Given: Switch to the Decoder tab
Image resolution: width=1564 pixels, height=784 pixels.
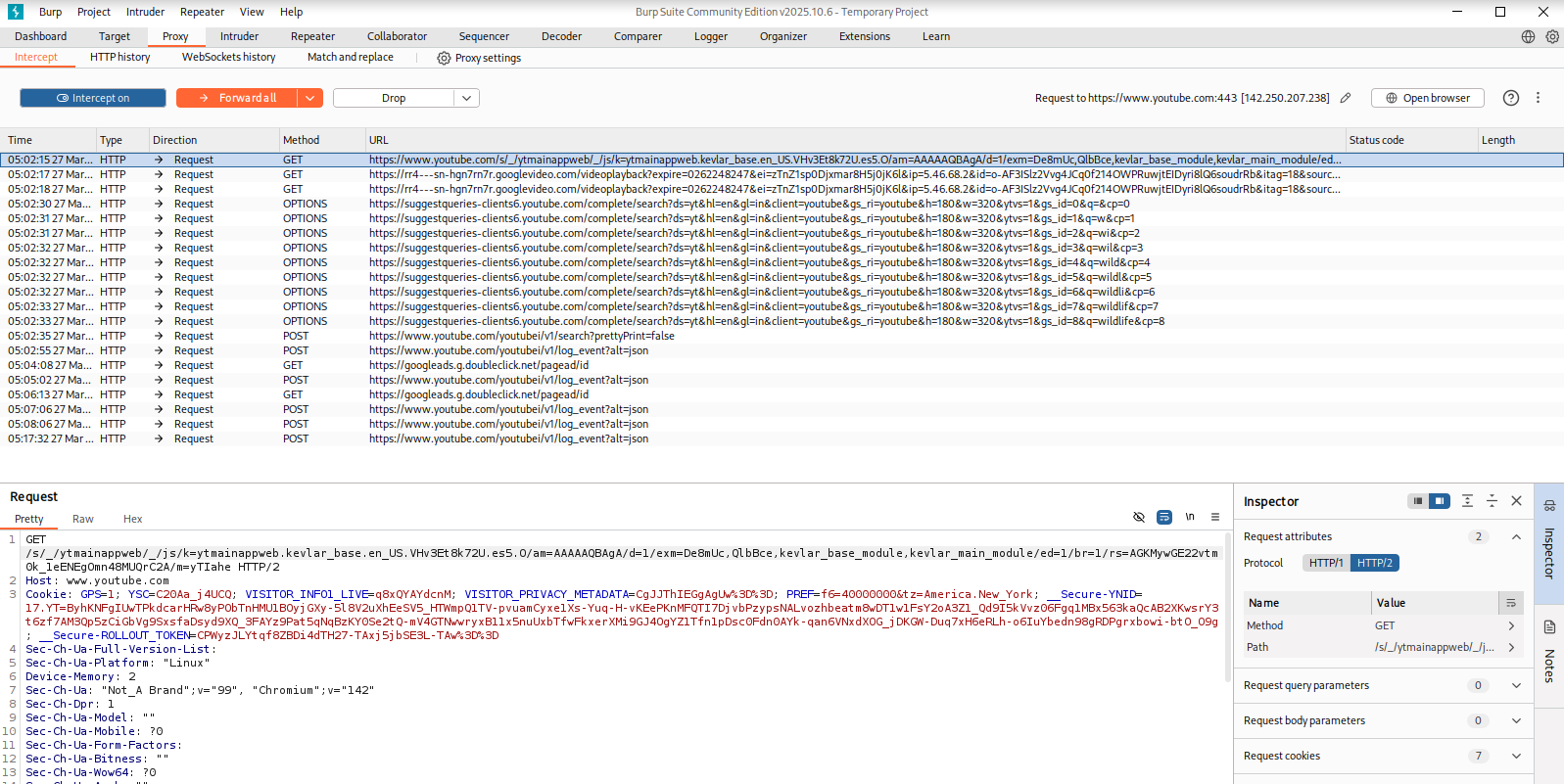Looking at the screenshot, I should coord(561,36).
